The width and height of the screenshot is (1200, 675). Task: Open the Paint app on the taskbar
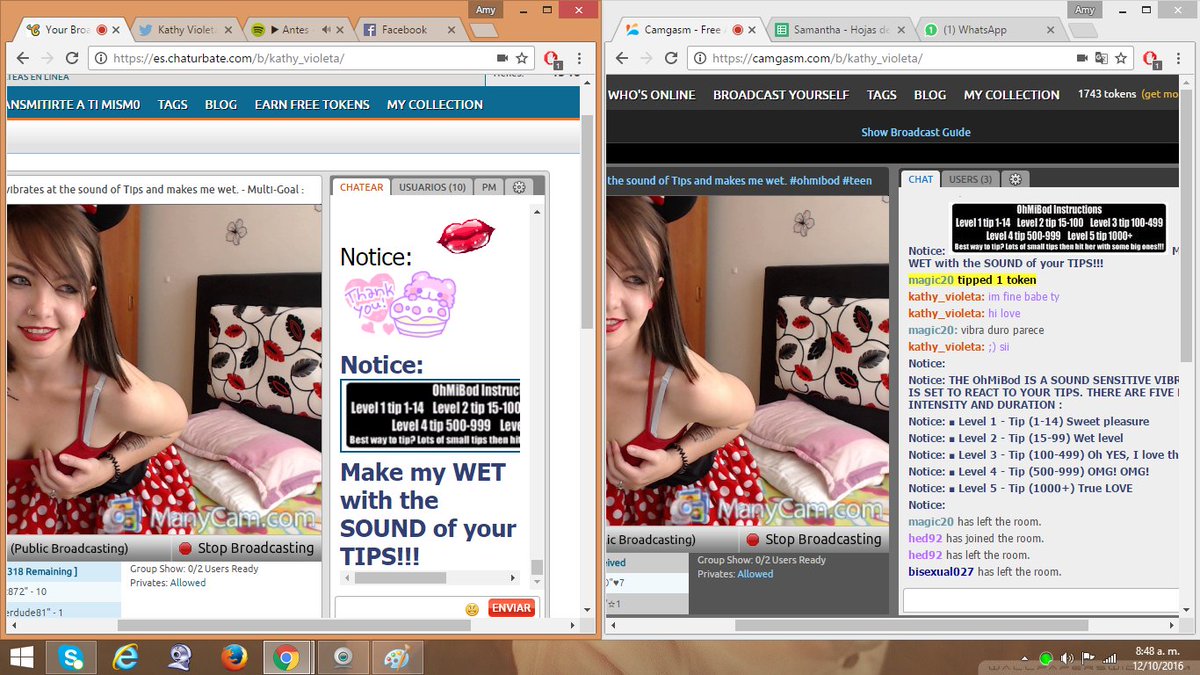(x=396, y=657)
